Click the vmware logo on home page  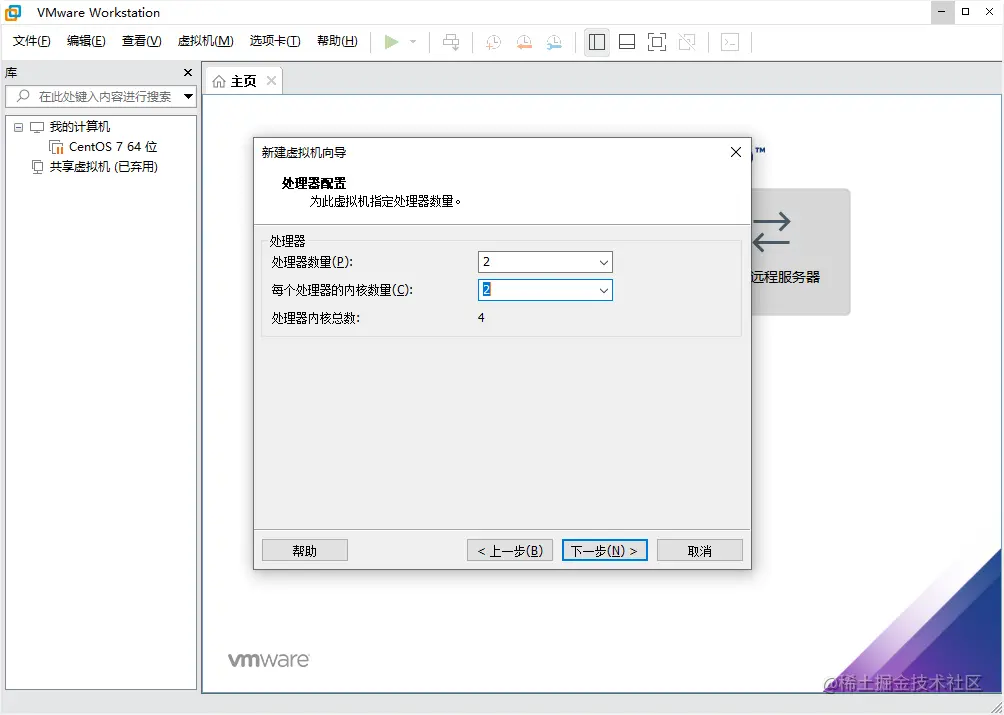[269, 660]
